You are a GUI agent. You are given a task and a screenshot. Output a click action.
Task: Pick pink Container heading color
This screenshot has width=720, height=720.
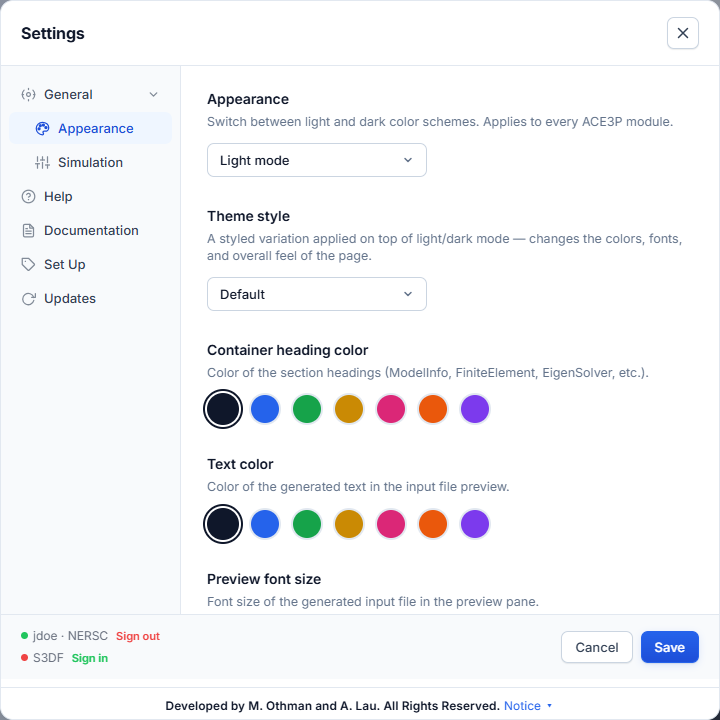click(391, 409)
